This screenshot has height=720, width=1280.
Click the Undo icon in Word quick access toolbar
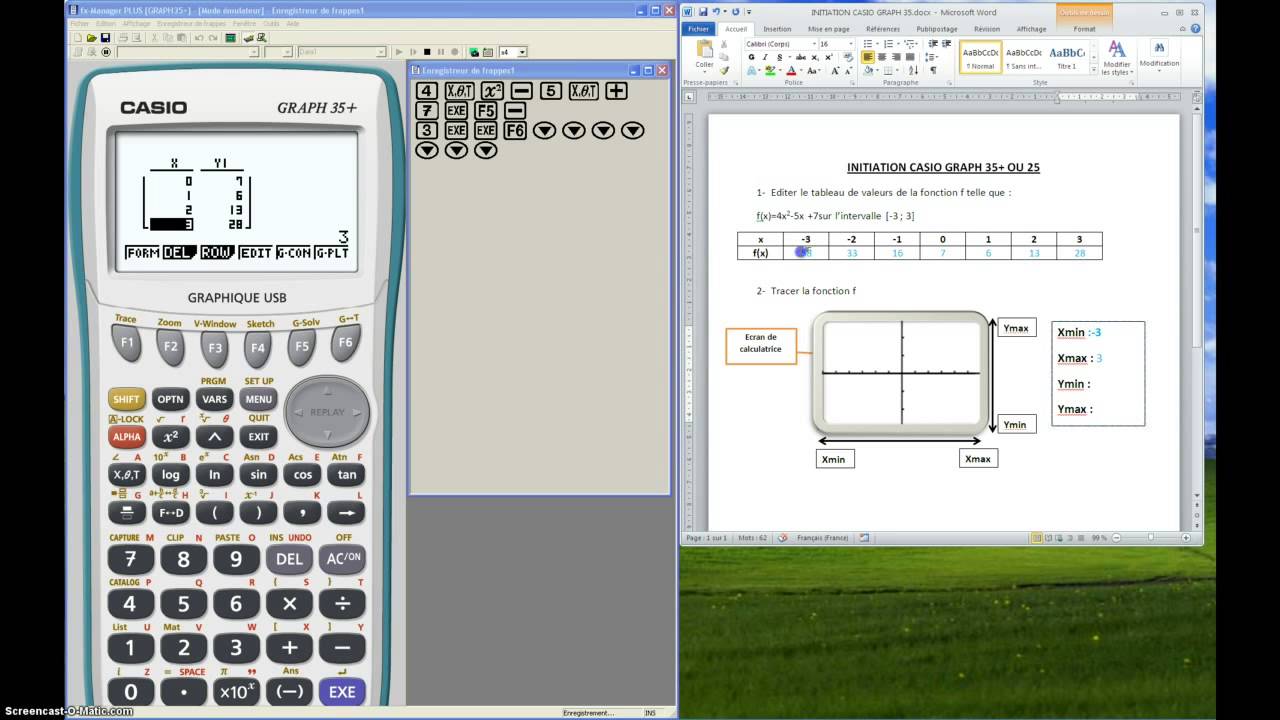point(716,12)
